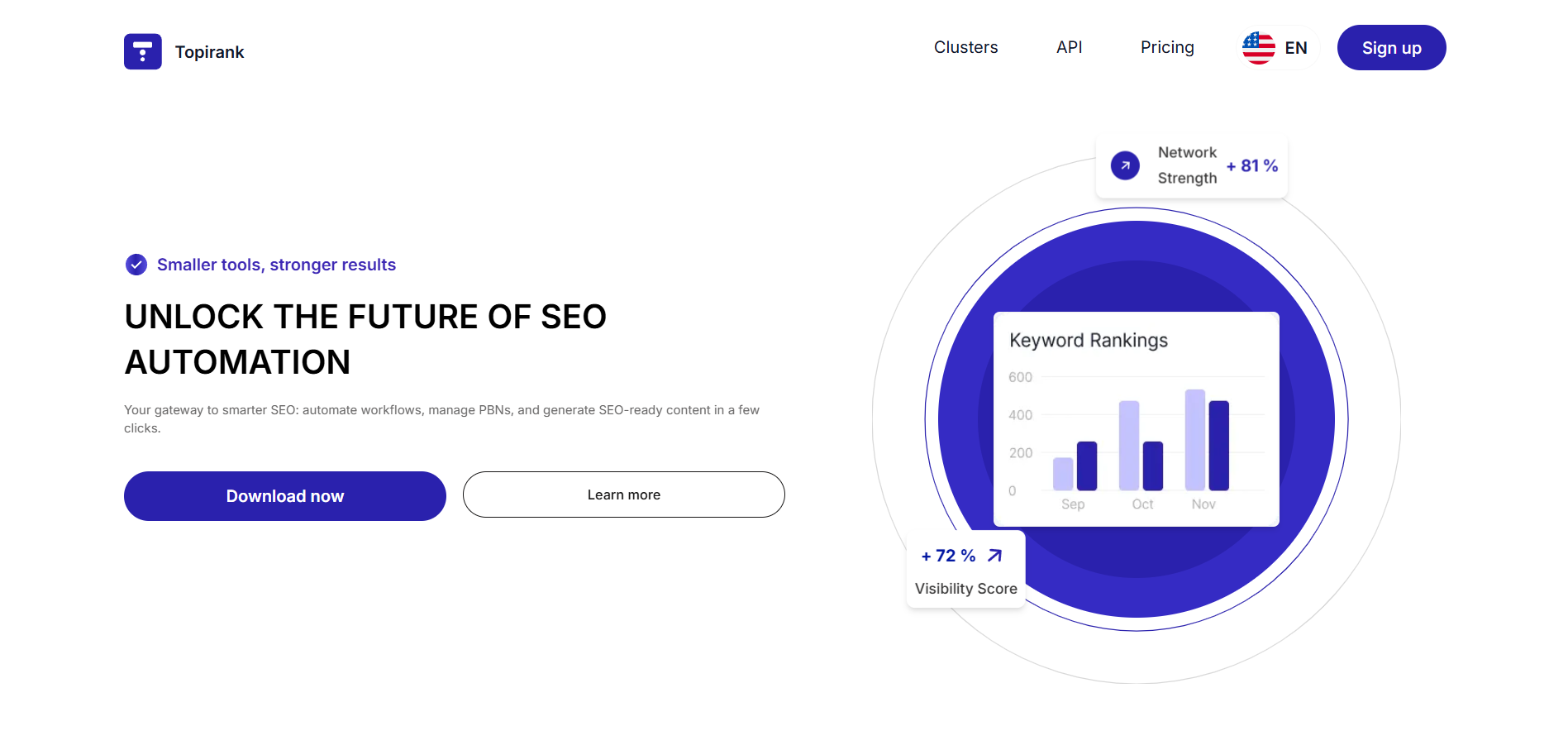1568x750 pixels.
Task: Click the dark September chart bar
Action: [x=1087, y=466]
